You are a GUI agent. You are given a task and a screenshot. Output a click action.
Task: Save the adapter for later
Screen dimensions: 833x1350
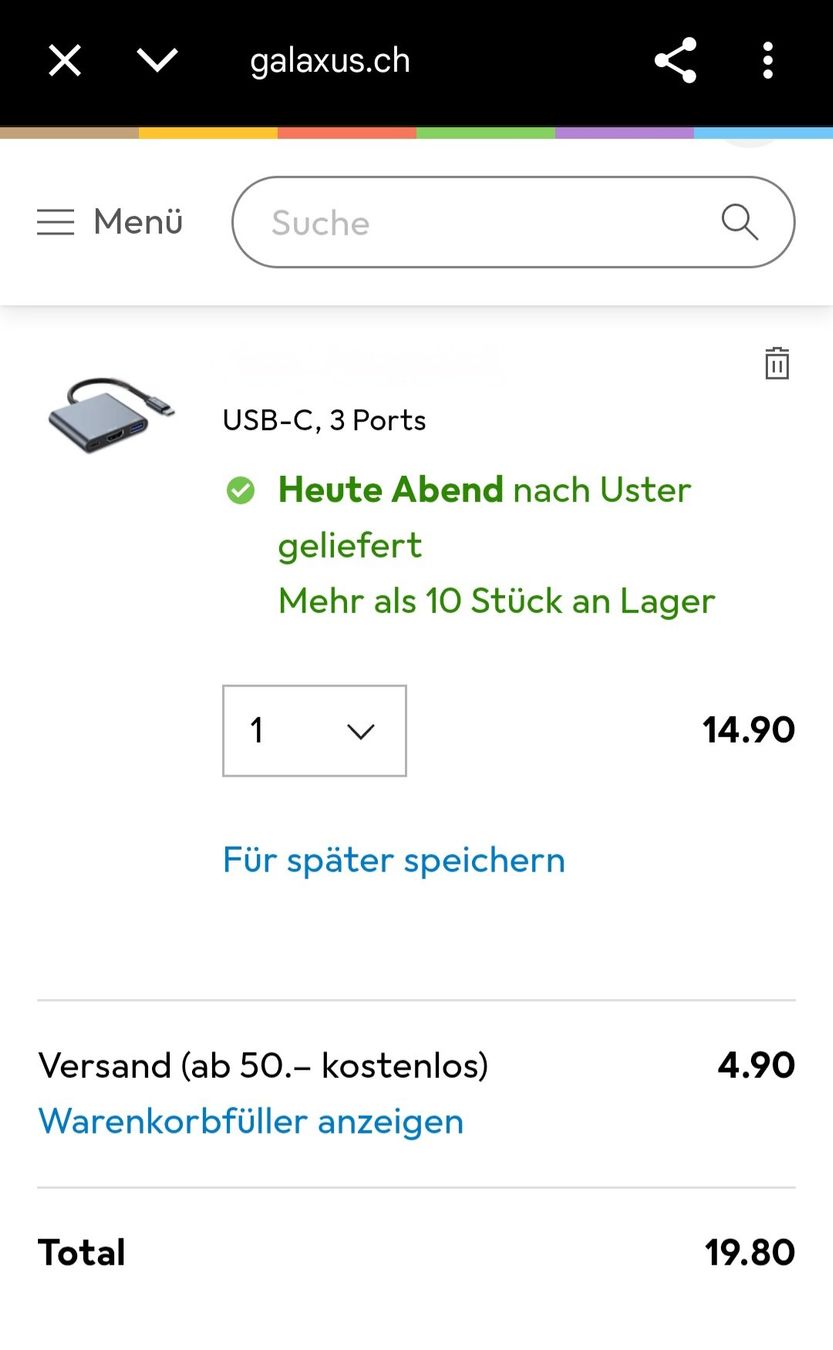[393, 859]
